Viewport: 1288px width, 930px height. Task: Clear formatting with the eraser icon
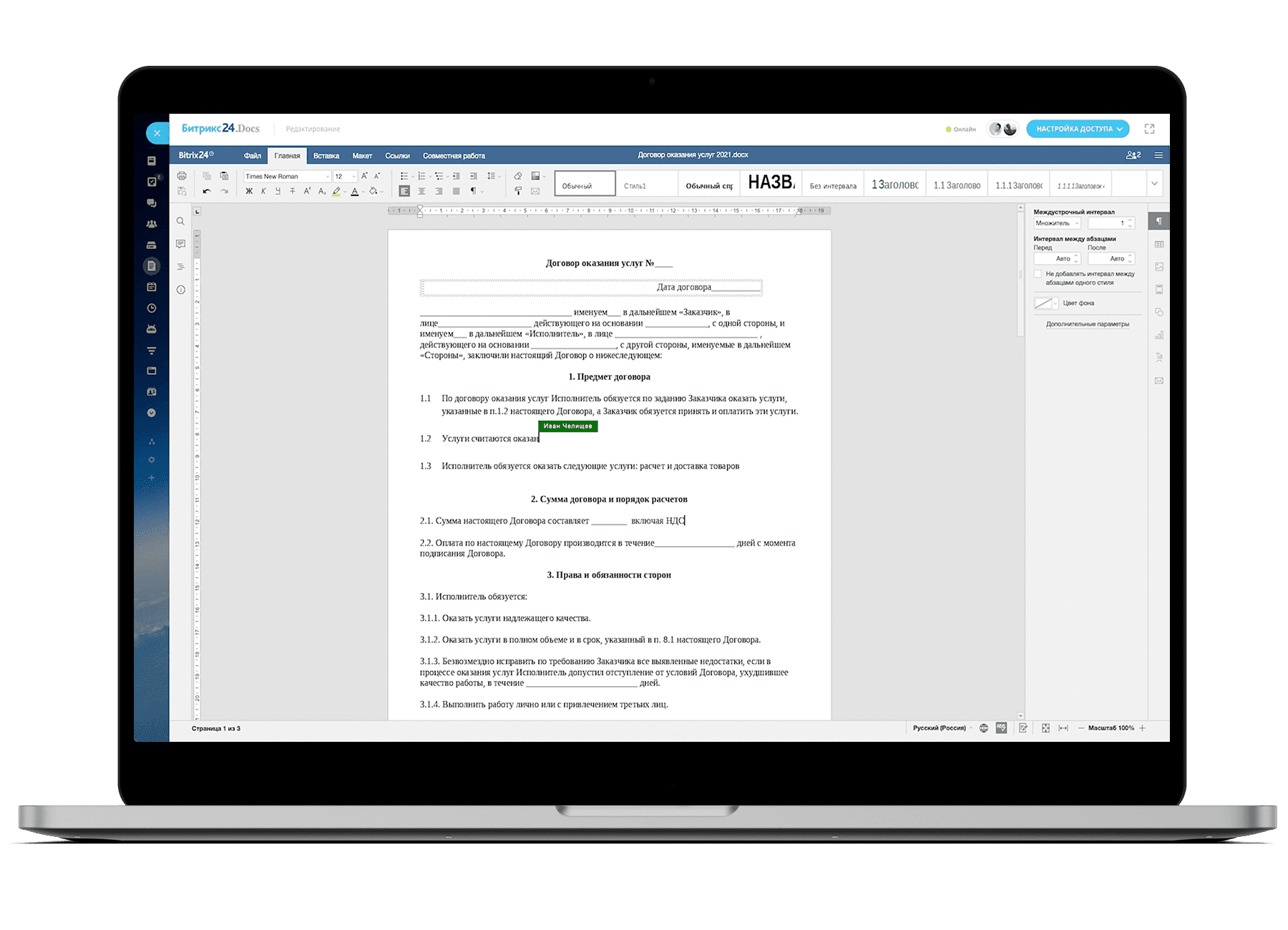click(518, 176)
